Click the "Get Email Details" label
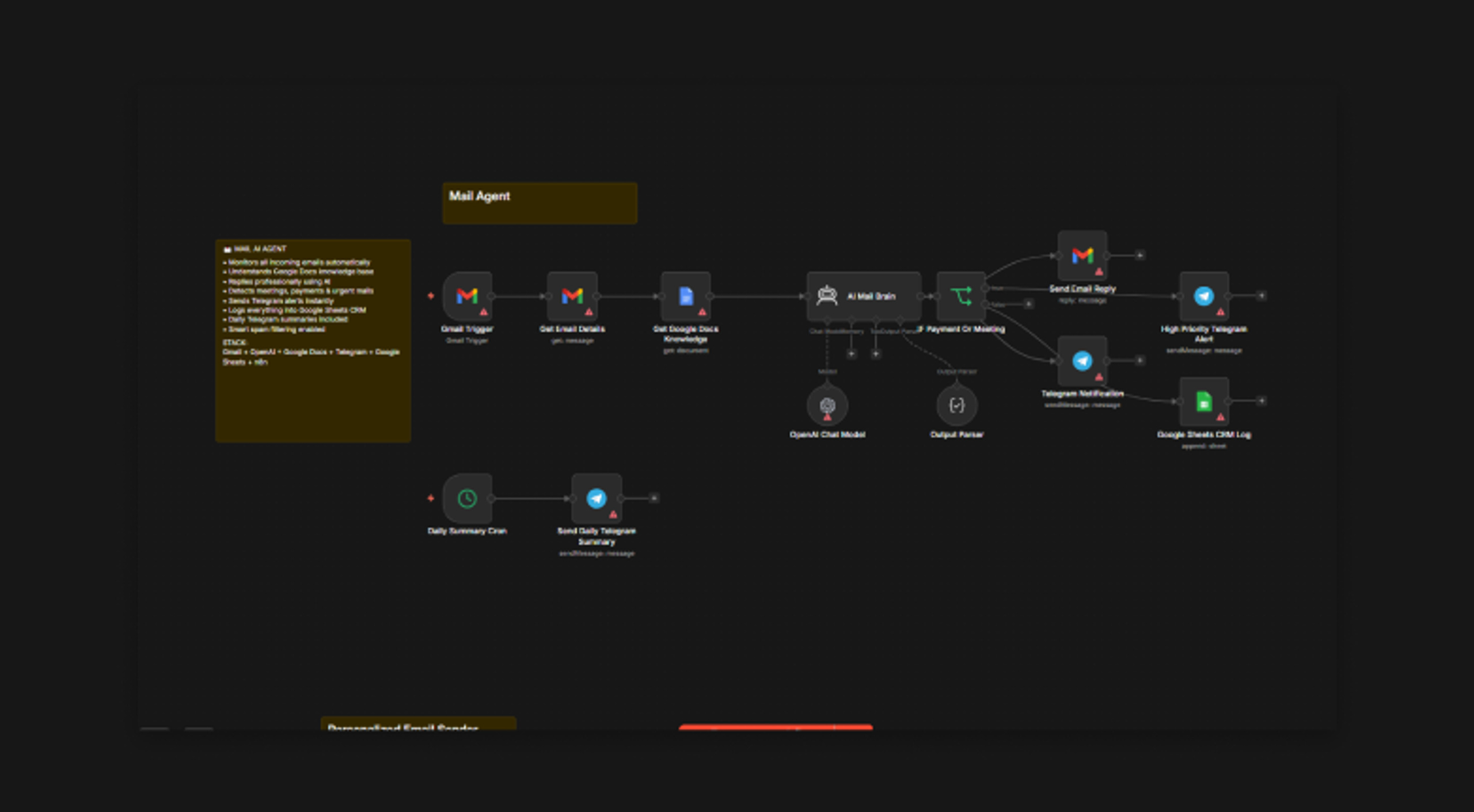 (572, 329)
